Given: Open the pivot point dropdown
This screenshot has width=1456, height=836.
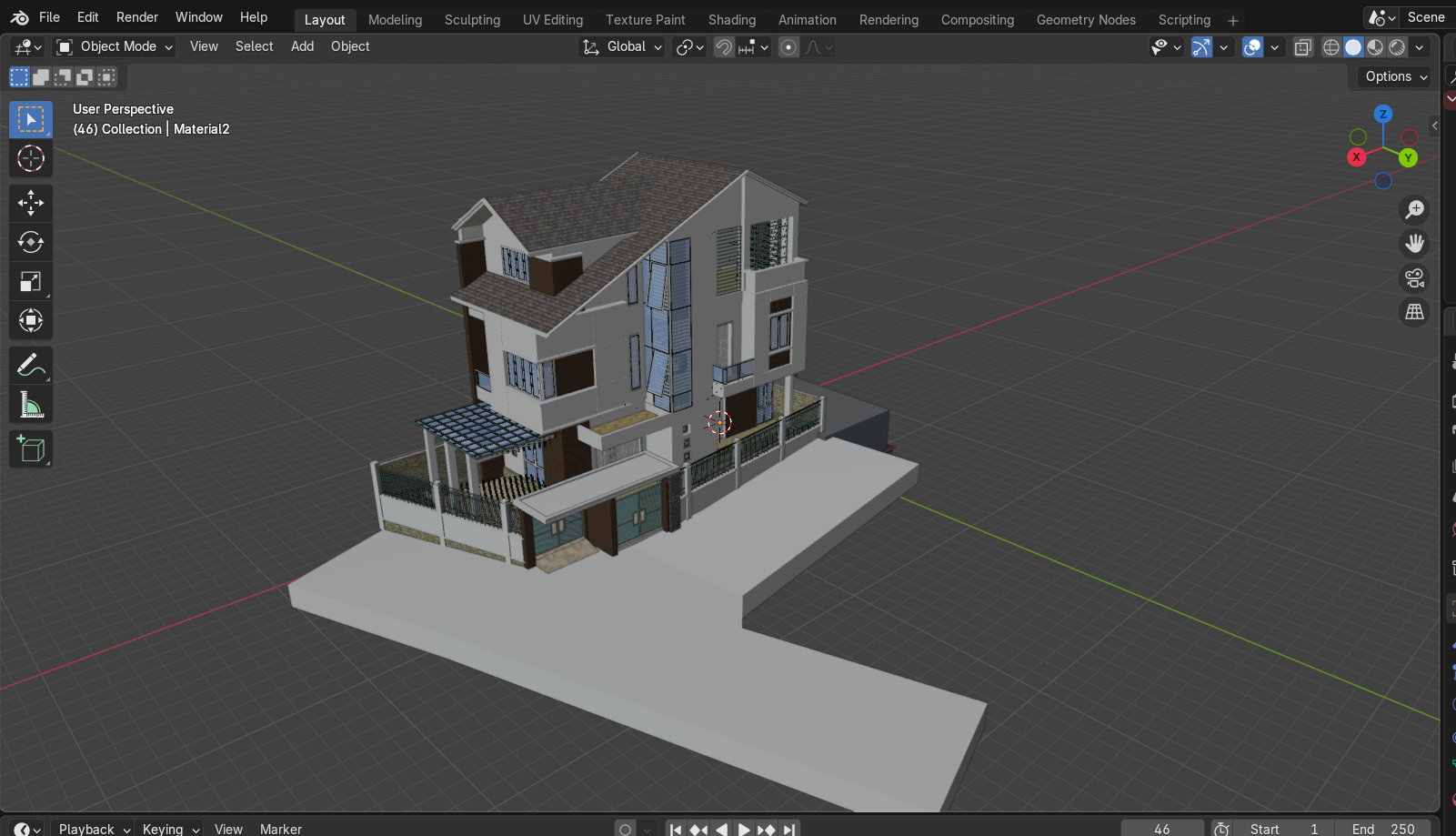Looking at the screenshot, I should (x=690, y=47).
